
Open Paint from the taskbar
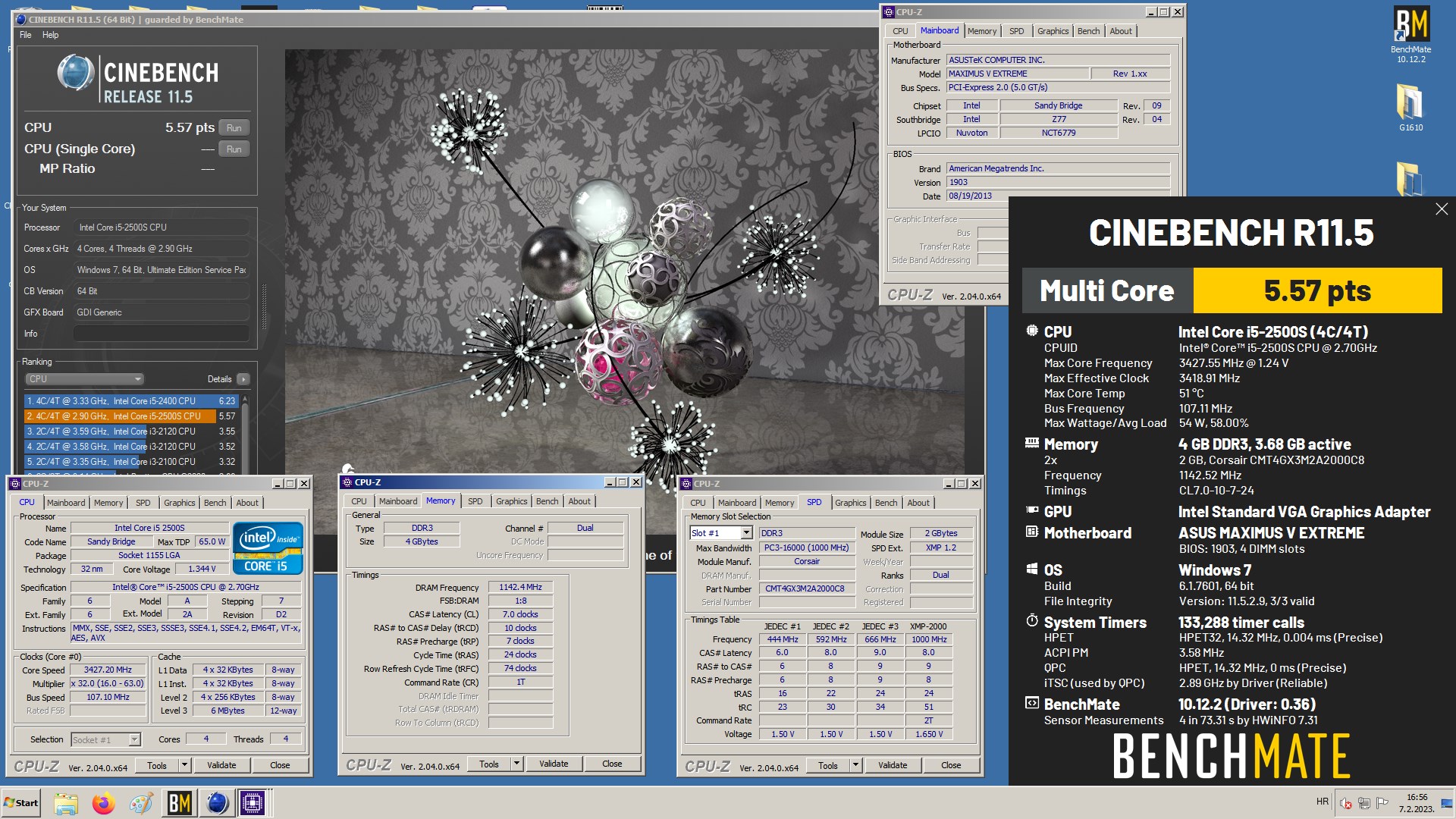[141, 803]
